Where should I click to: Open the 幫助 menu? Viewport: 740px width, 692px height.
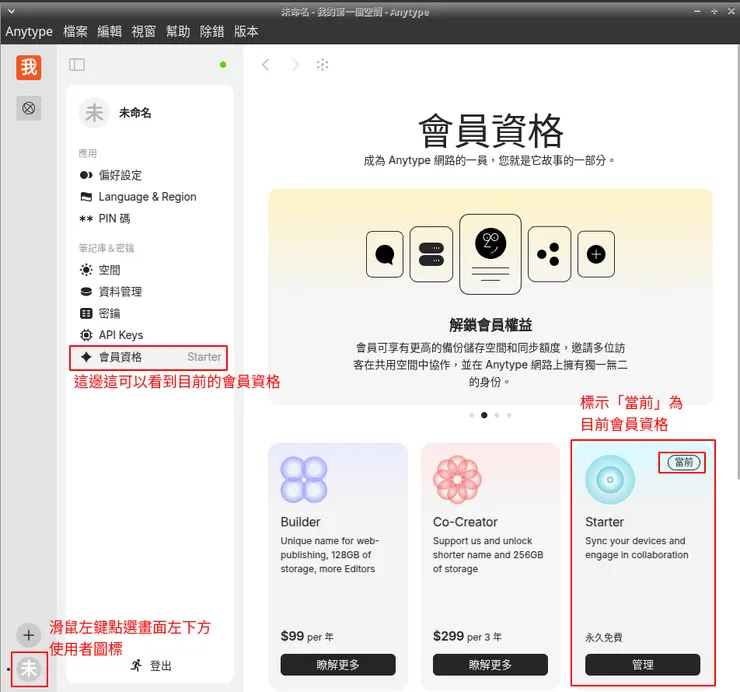[x=178, y=32]
